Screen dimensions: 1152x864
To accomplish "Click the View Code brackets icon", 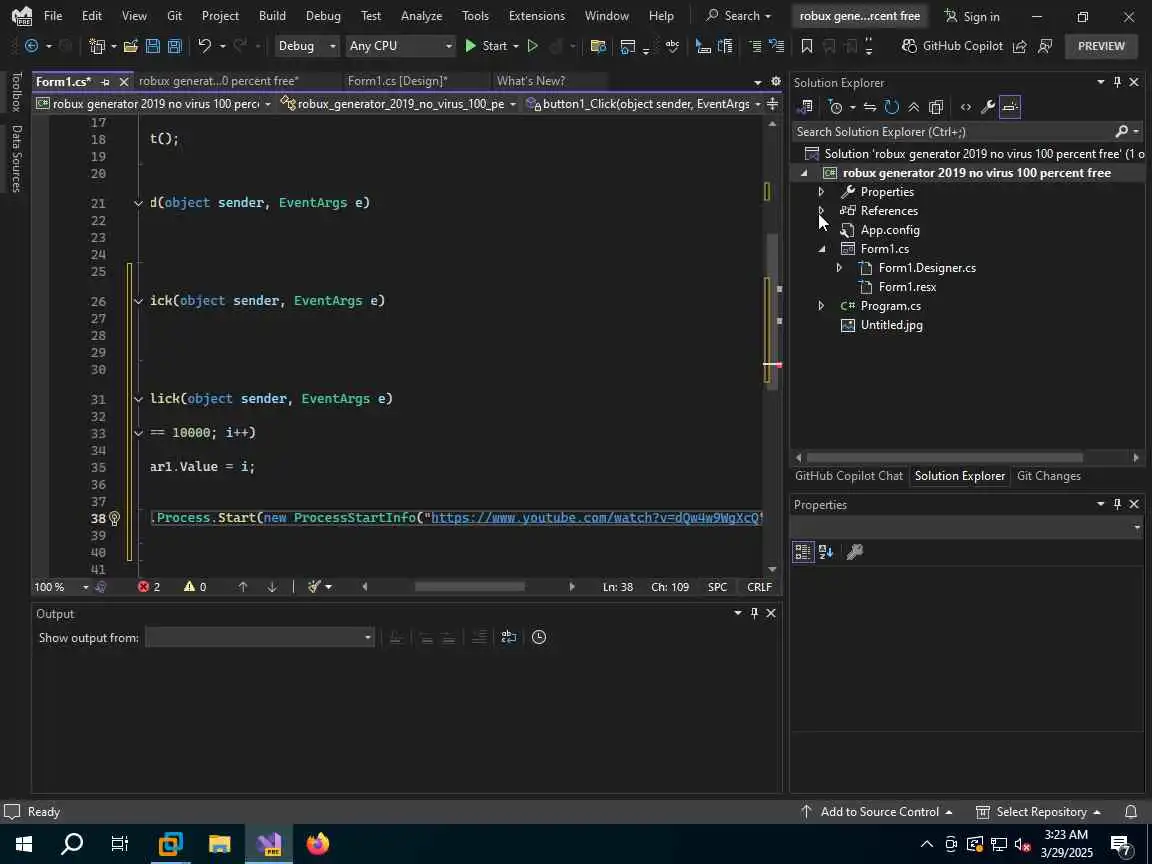I will (x=965, y=107).
